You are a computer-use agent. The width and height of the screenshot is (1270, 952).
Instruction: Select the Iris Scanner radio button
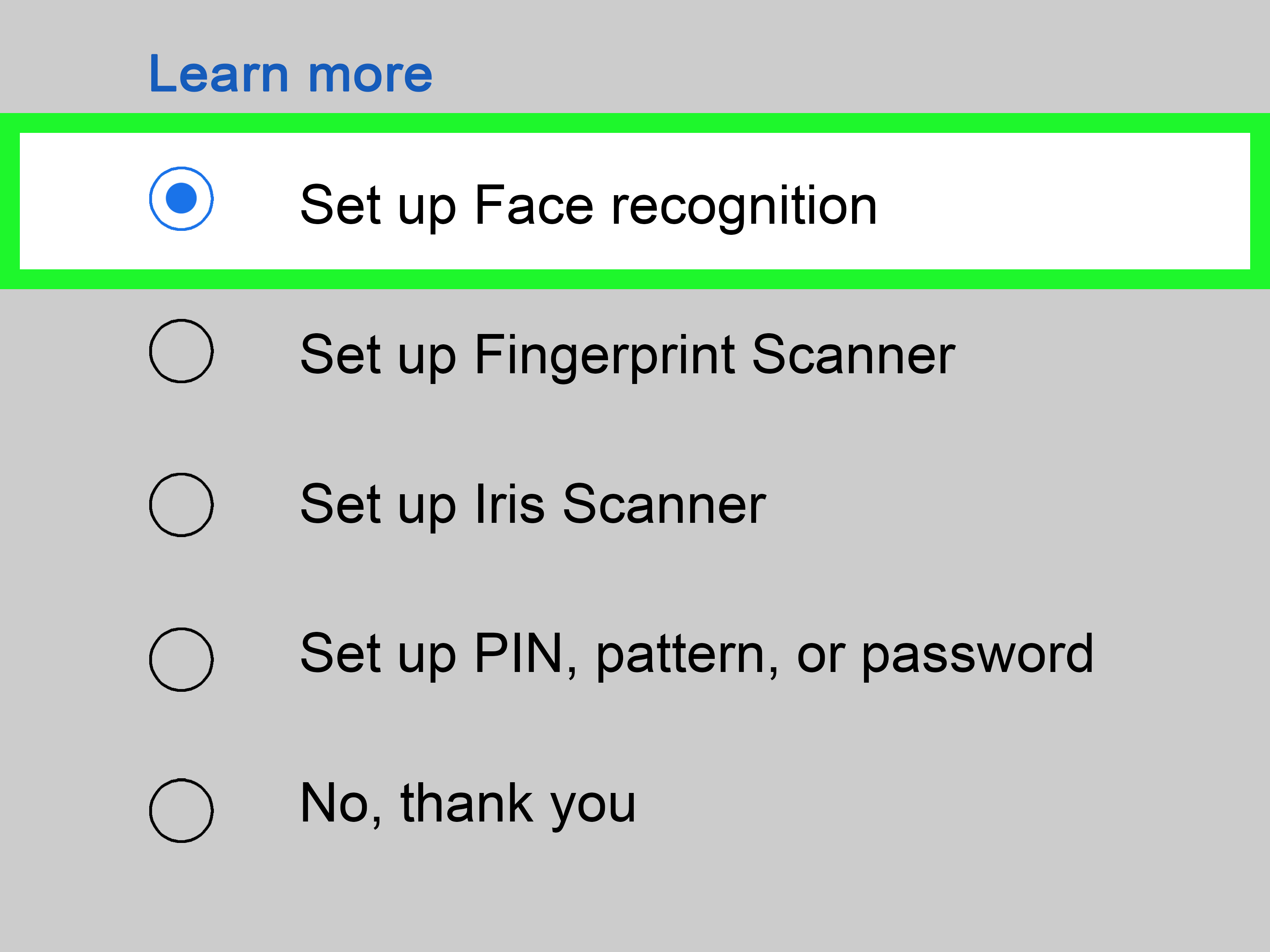click(181, 505)
